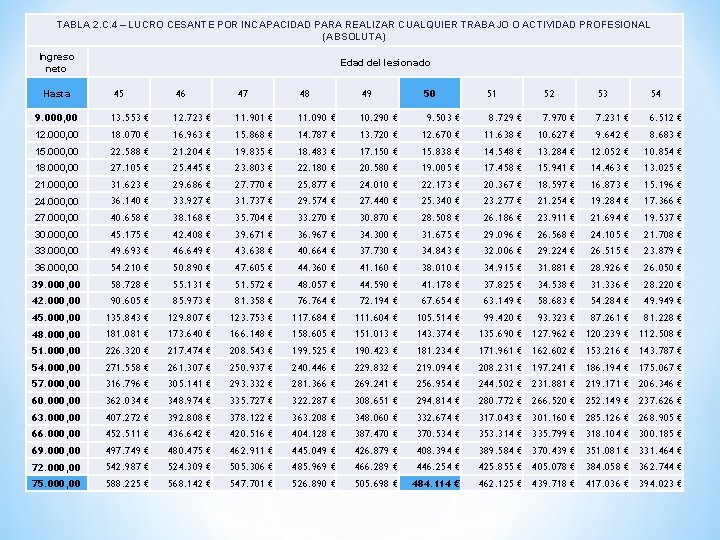Click the age column header 48

(x=304, y=93)
